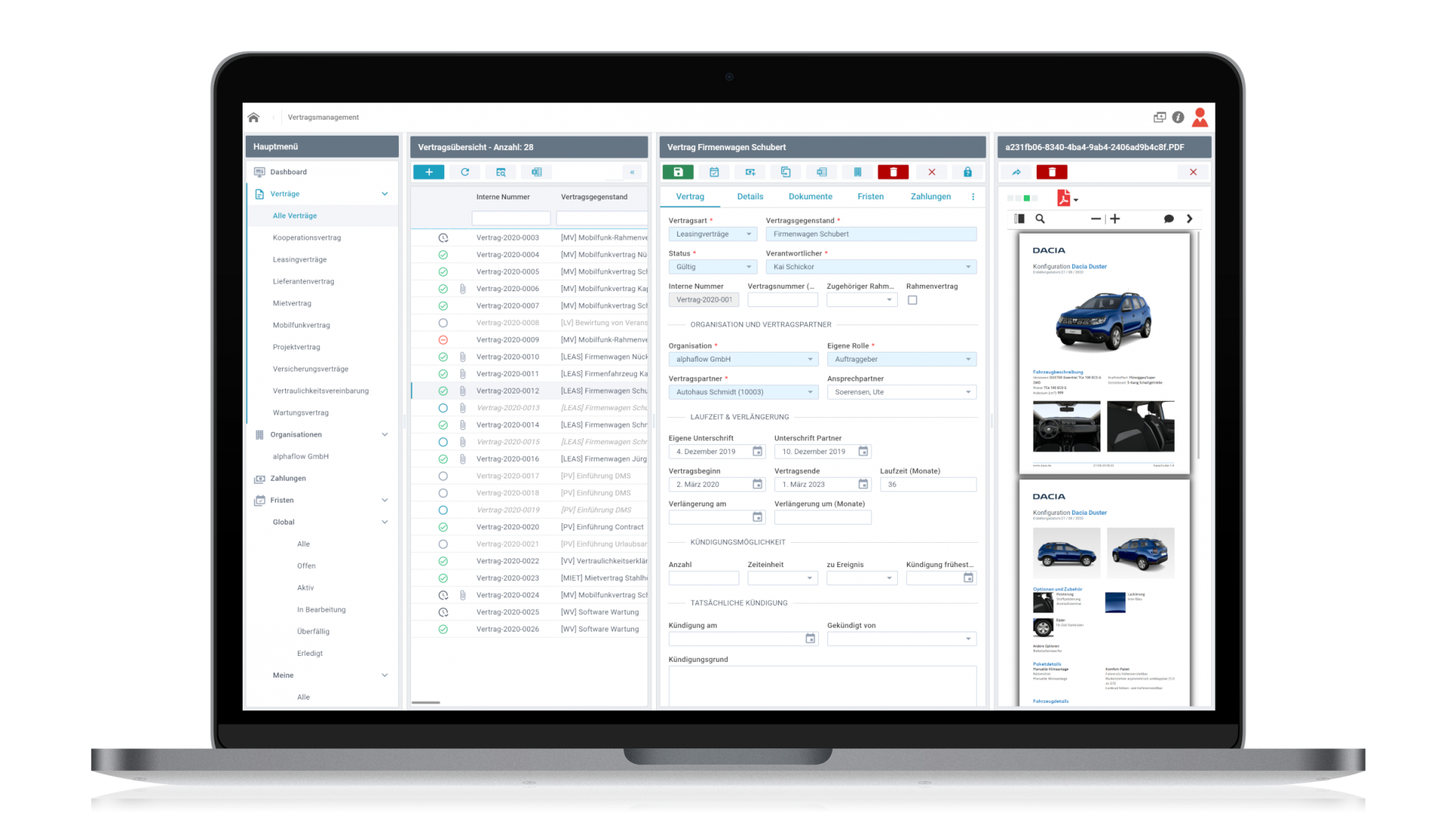Viewport: 1456px width, 837px height.
Task: Click the green save contract button
Action: (678, 172)
